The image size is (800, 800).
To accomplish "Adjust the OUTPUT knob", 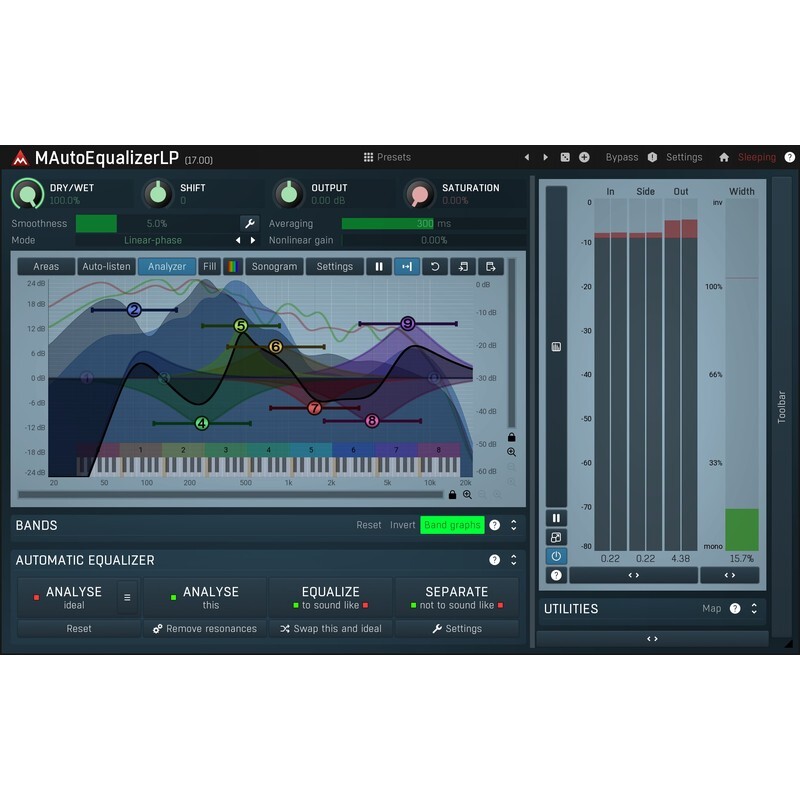I will (289, 194).
